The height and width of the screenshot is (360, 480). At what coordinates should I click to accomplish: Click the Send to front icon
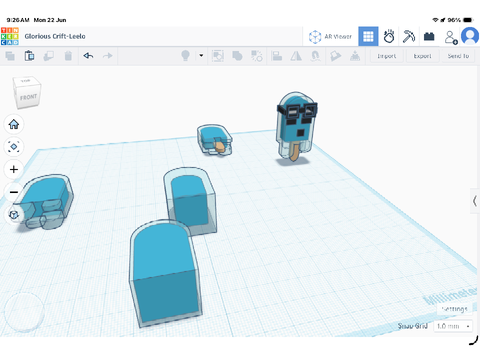pos(355,56)
